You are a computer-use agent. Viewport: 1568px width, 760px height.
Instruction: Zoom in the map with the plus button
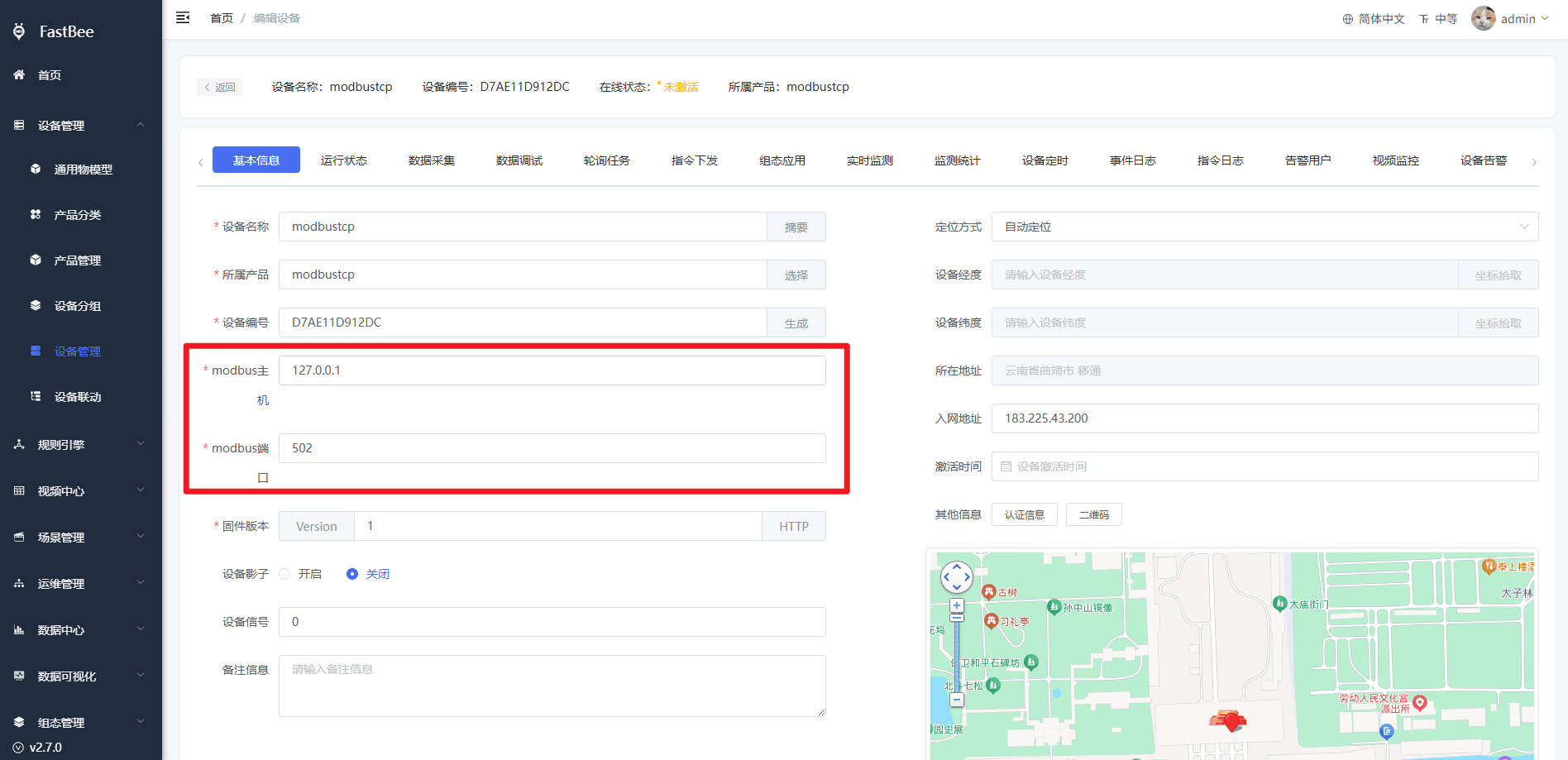coord(957,605)
